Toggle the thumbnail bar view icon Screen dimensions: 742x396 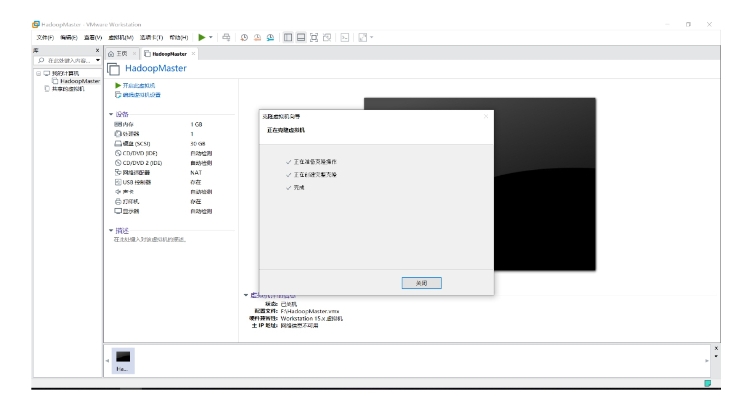pyautogui.click(x=301, y=37)
